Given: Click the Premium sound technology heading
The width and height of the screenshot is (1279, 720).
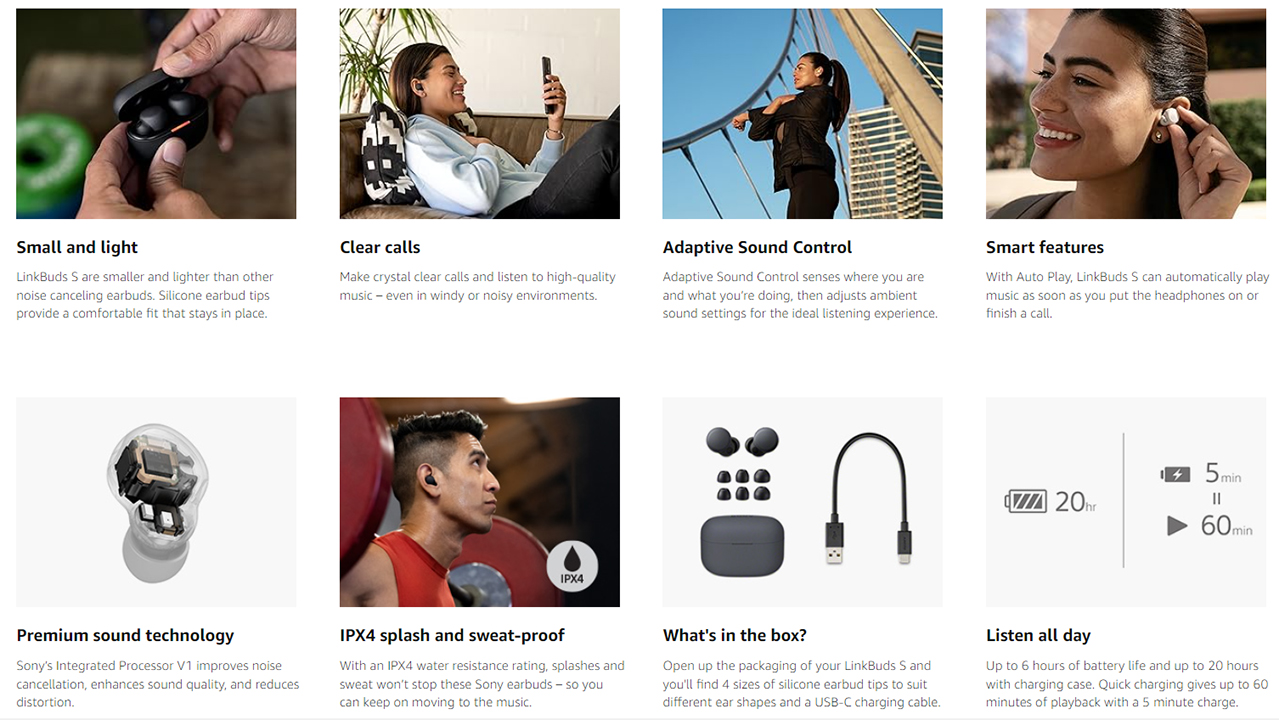Looking at the screenshot, I should [125, 635].
